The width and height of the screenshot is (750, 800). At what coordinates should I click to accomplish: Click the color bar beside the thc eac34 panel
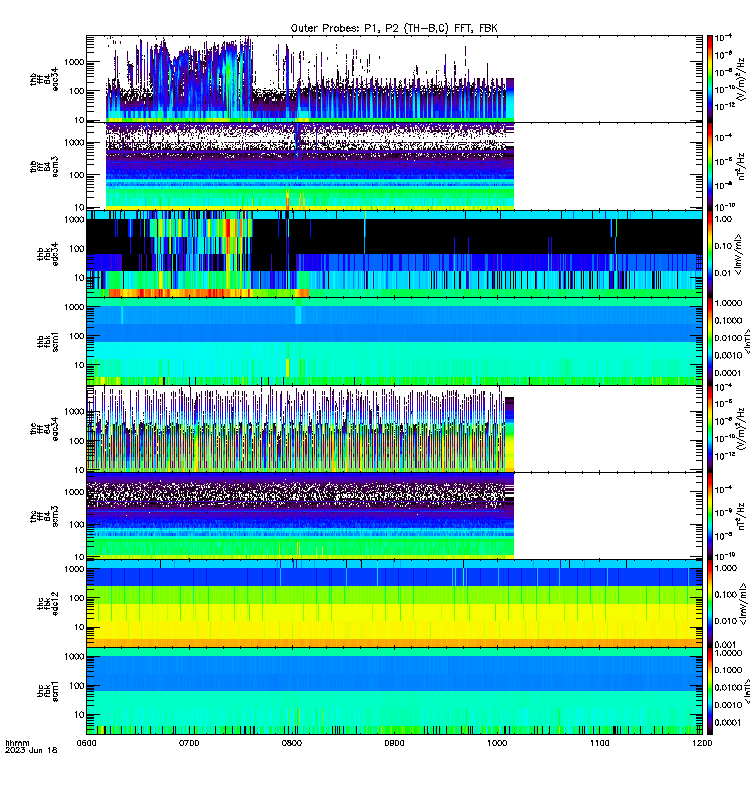(x=710, y=429)
